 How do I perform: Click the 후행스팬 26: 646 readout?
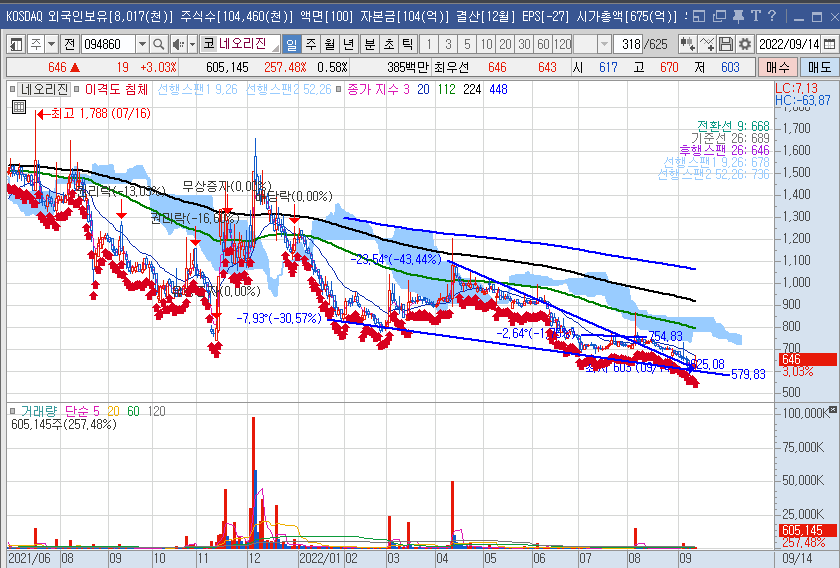(724, 150)
